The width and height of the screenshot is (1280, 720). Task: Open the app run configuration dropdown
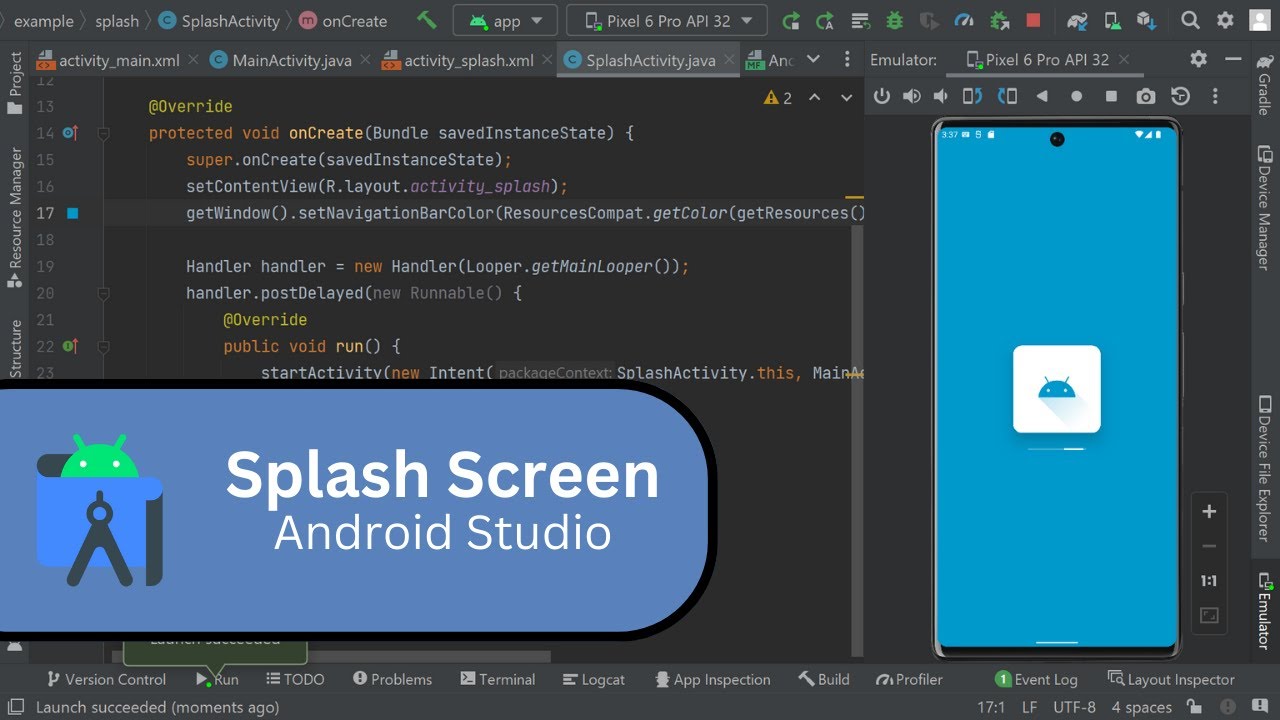[505, 20]
